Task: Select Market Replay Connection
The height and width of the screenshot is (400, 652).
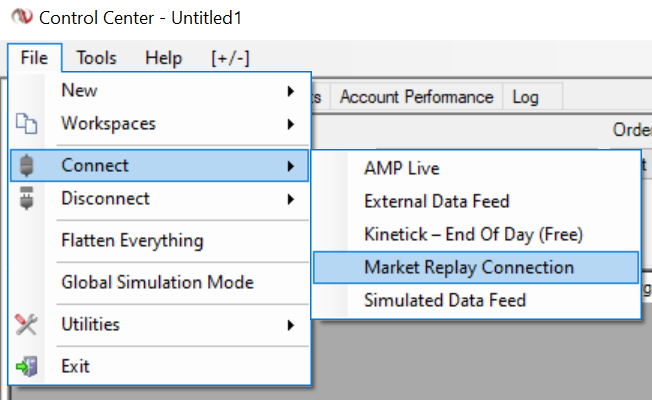Action: click(469, 267)
